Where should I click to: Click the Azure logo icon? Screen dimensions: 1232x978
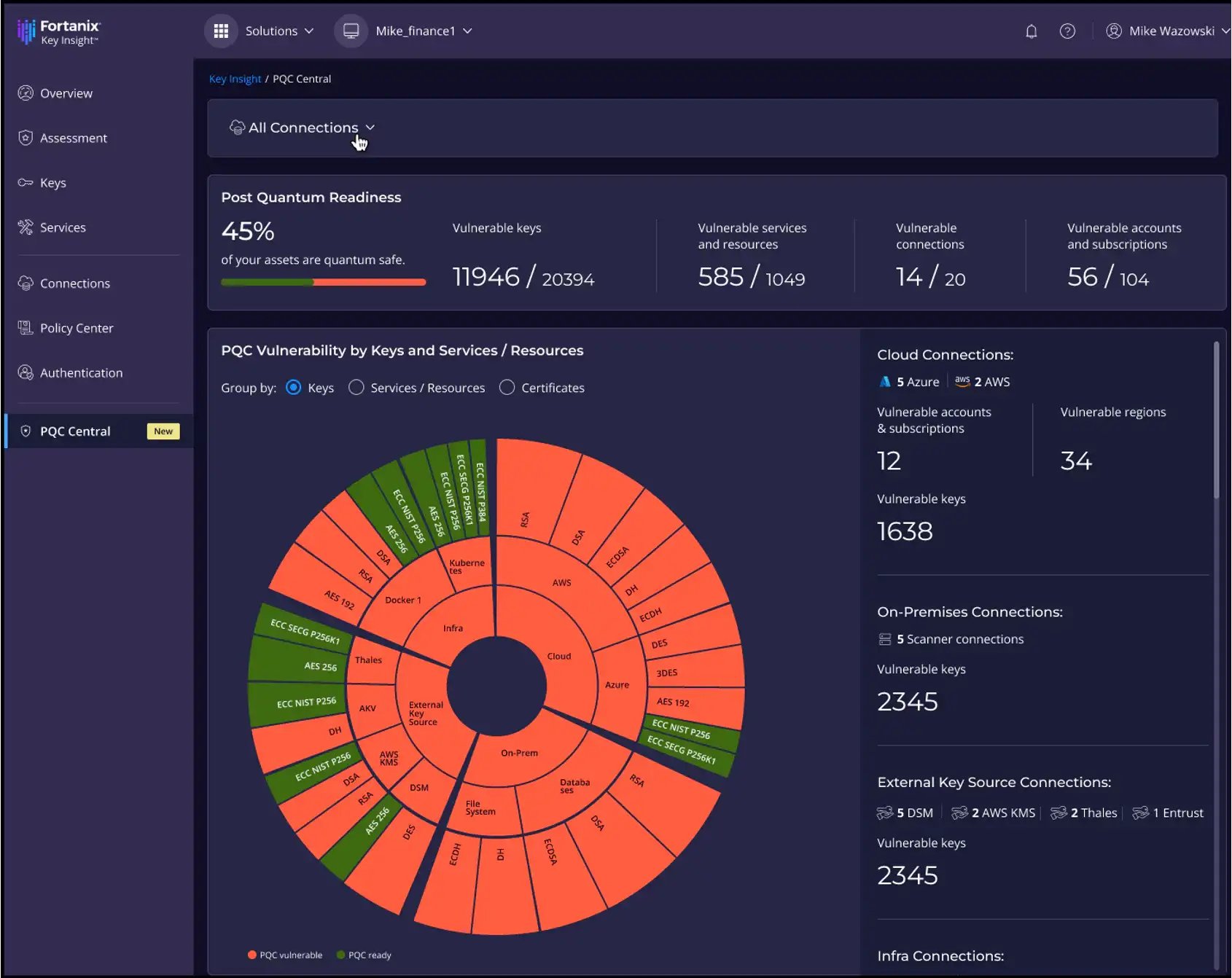[x=885, y=382]
